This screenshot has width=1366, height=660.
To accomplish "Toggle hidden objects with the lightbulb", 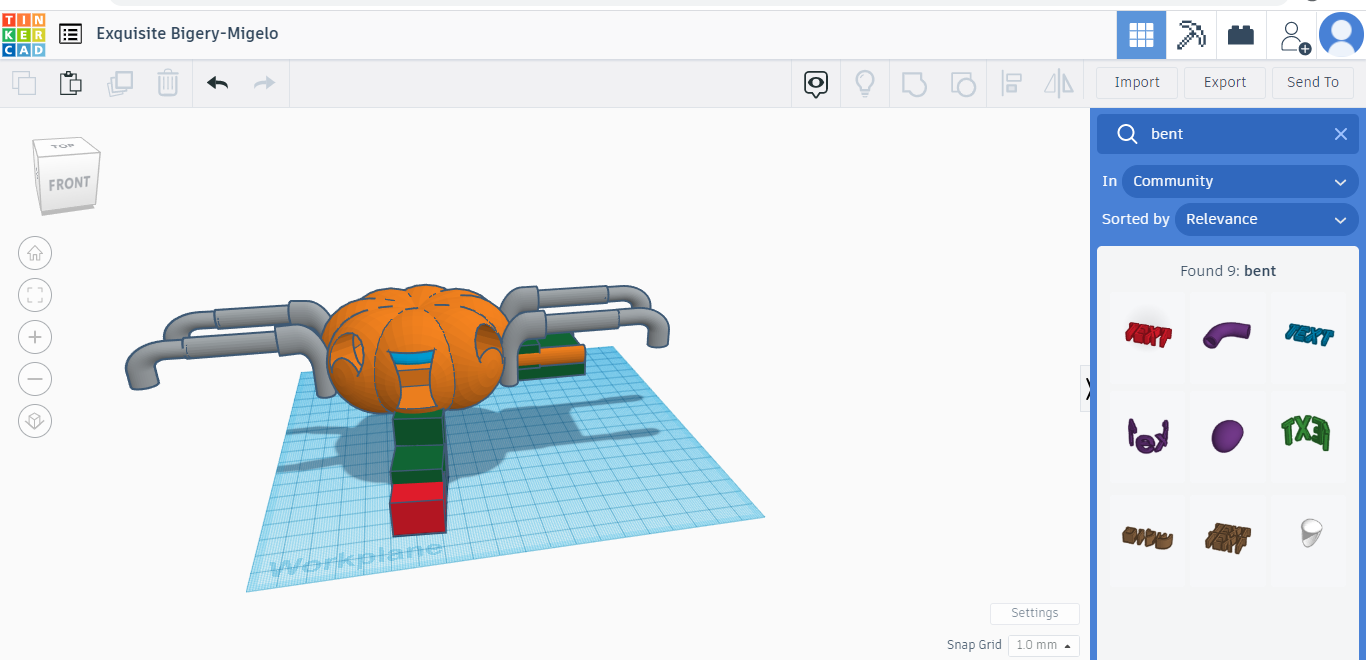I will click(864, 83).
